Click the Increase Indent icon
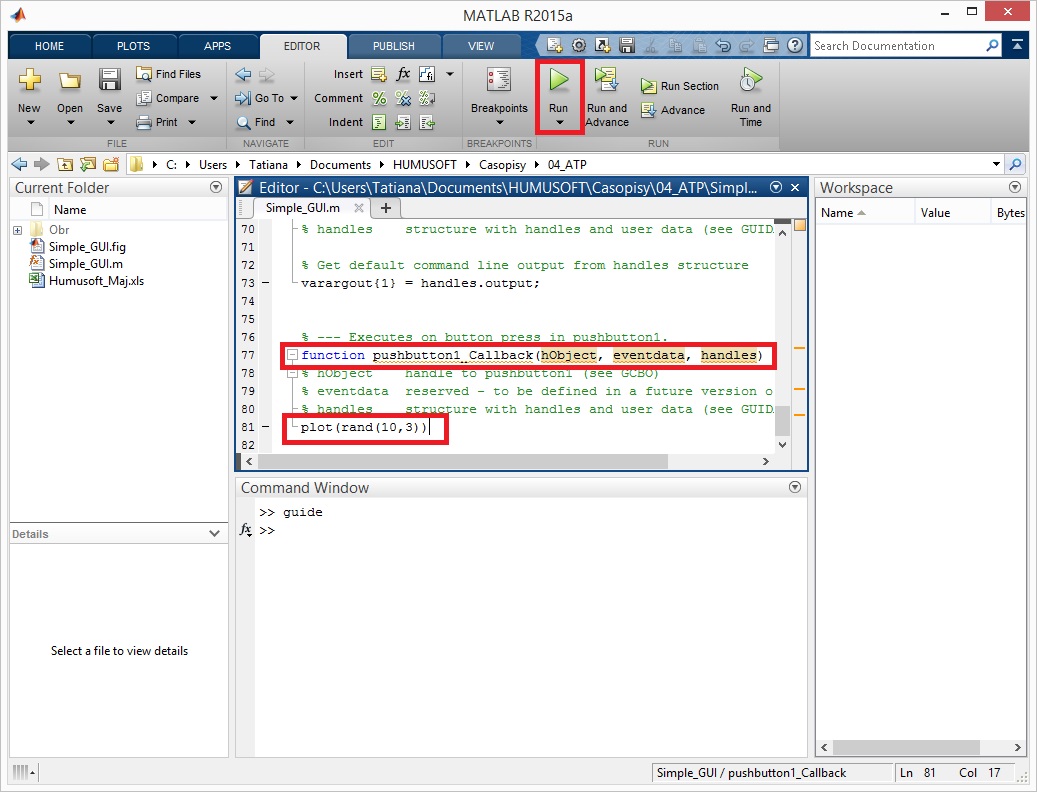This screenshot has width=1037, height=792. 403,122
